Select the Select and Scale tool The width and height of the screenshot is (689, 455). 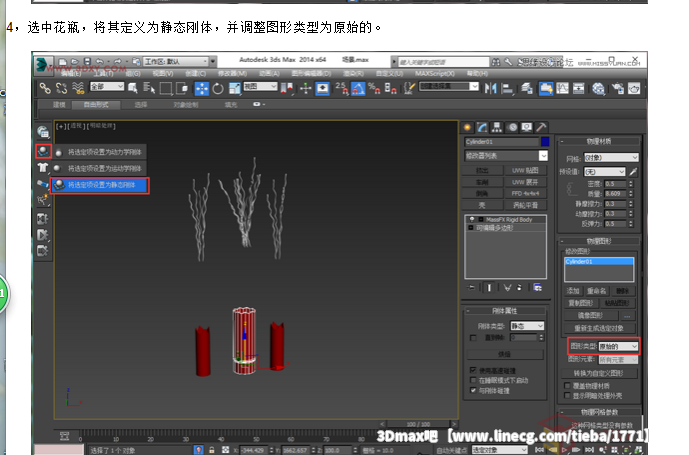coord(234,88)
